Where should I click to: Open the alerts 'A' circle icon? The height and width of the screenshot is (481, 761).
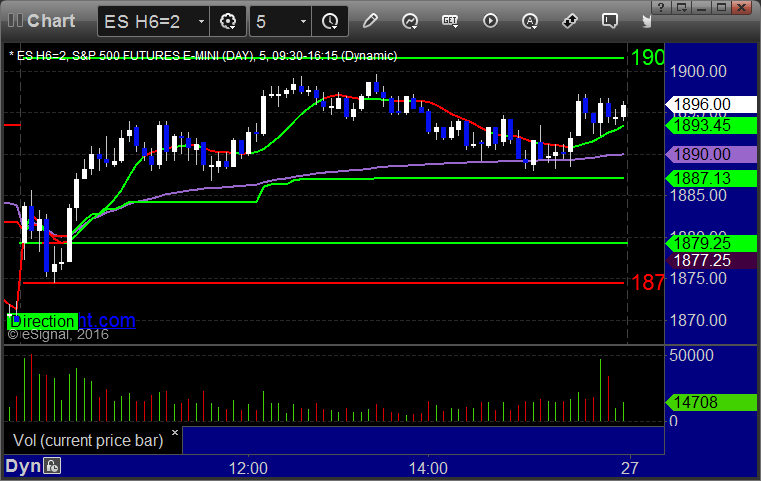click(x=530, y=21)
